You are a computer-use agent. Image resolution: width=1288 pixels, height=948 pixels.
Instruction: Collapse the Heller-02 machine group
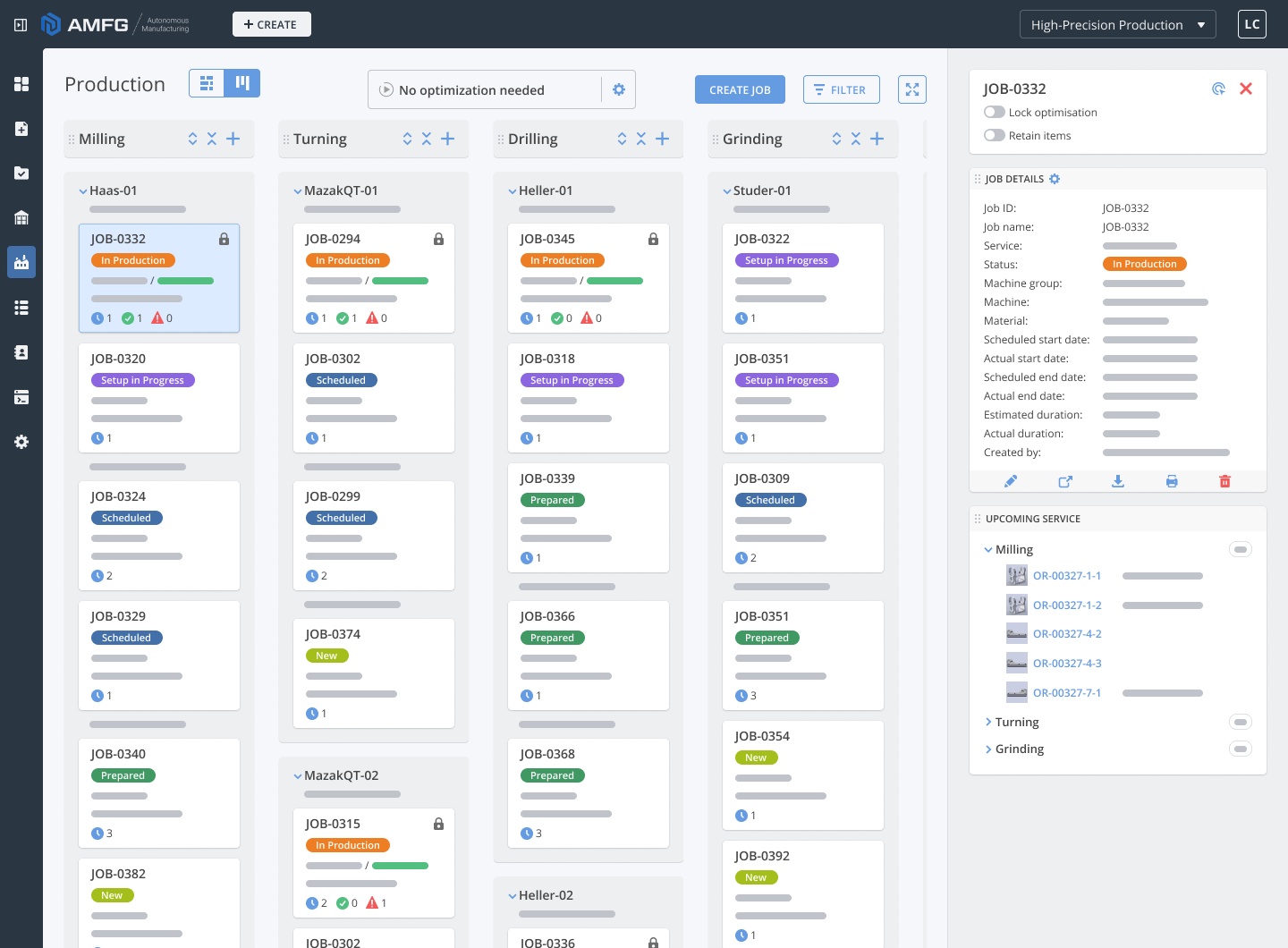513,896
